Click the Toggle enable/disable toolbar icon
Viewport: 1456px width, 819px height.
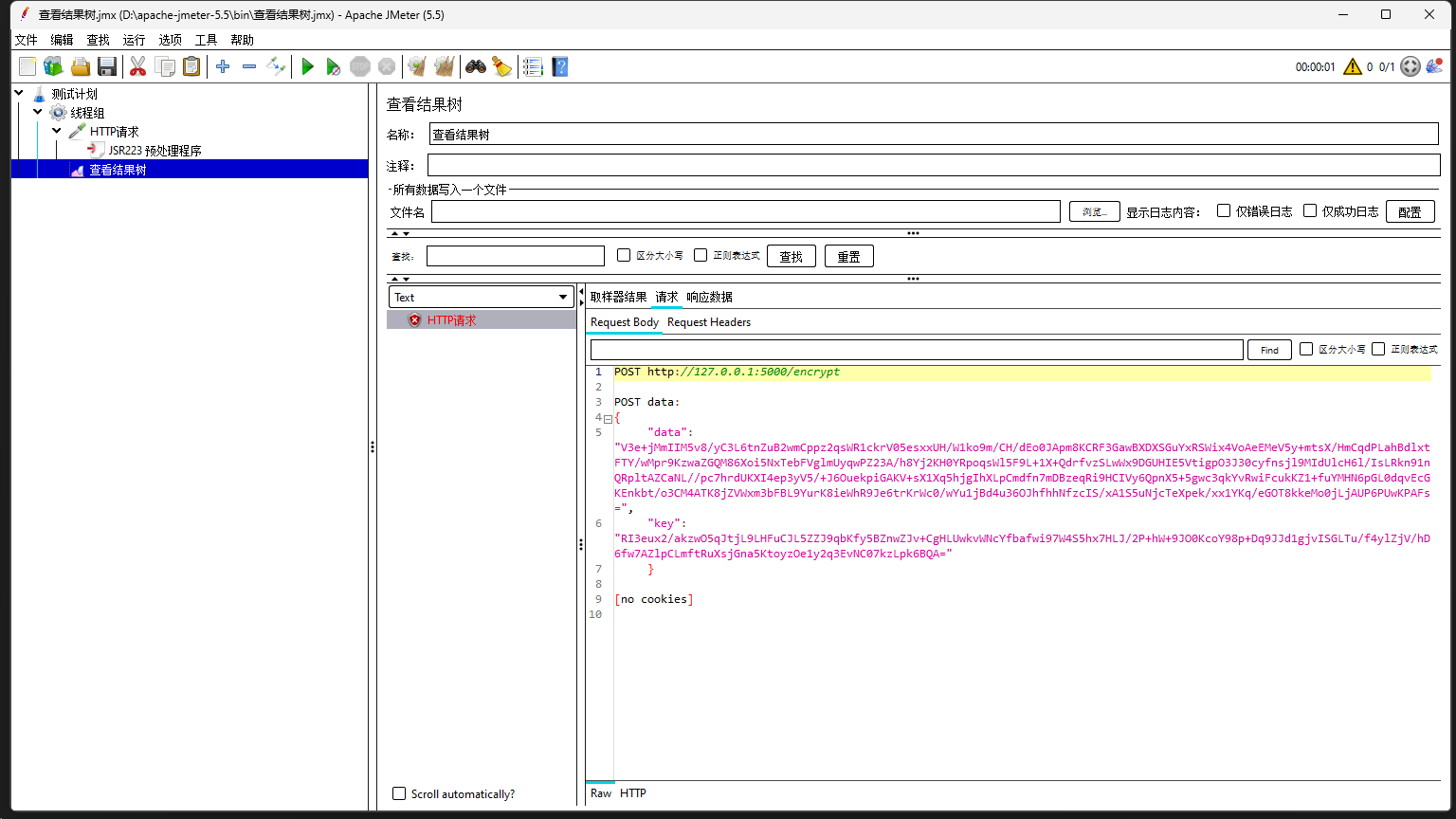[x=276, y=66]
